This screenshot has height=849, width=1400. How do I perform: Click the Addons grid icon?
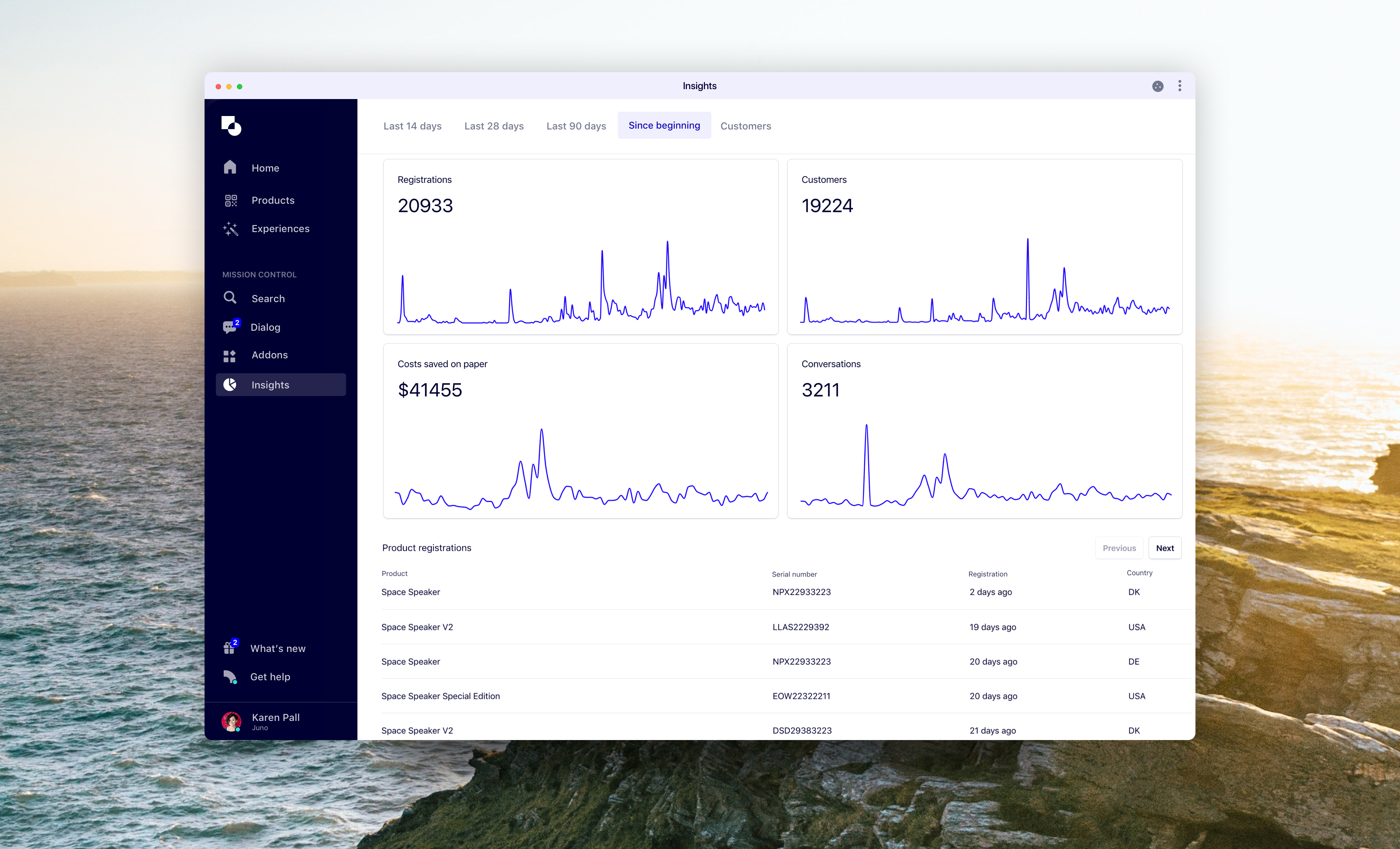pos(230,356)
